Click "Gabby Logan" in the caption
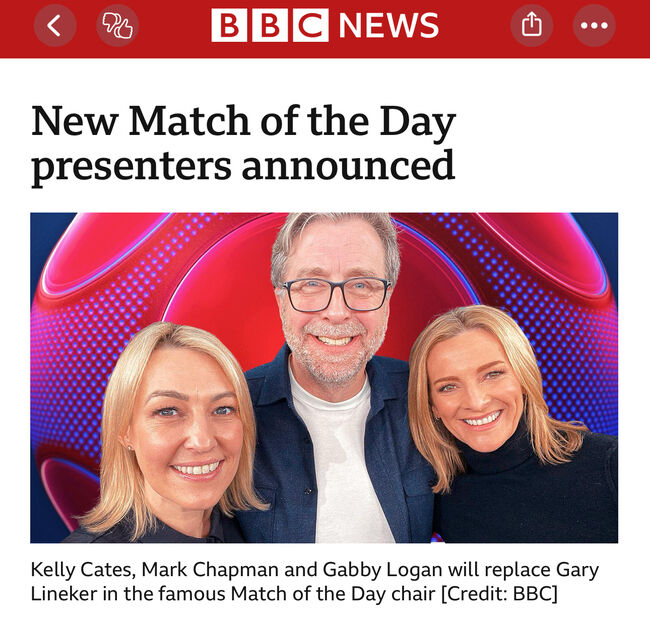 point(383,570)
